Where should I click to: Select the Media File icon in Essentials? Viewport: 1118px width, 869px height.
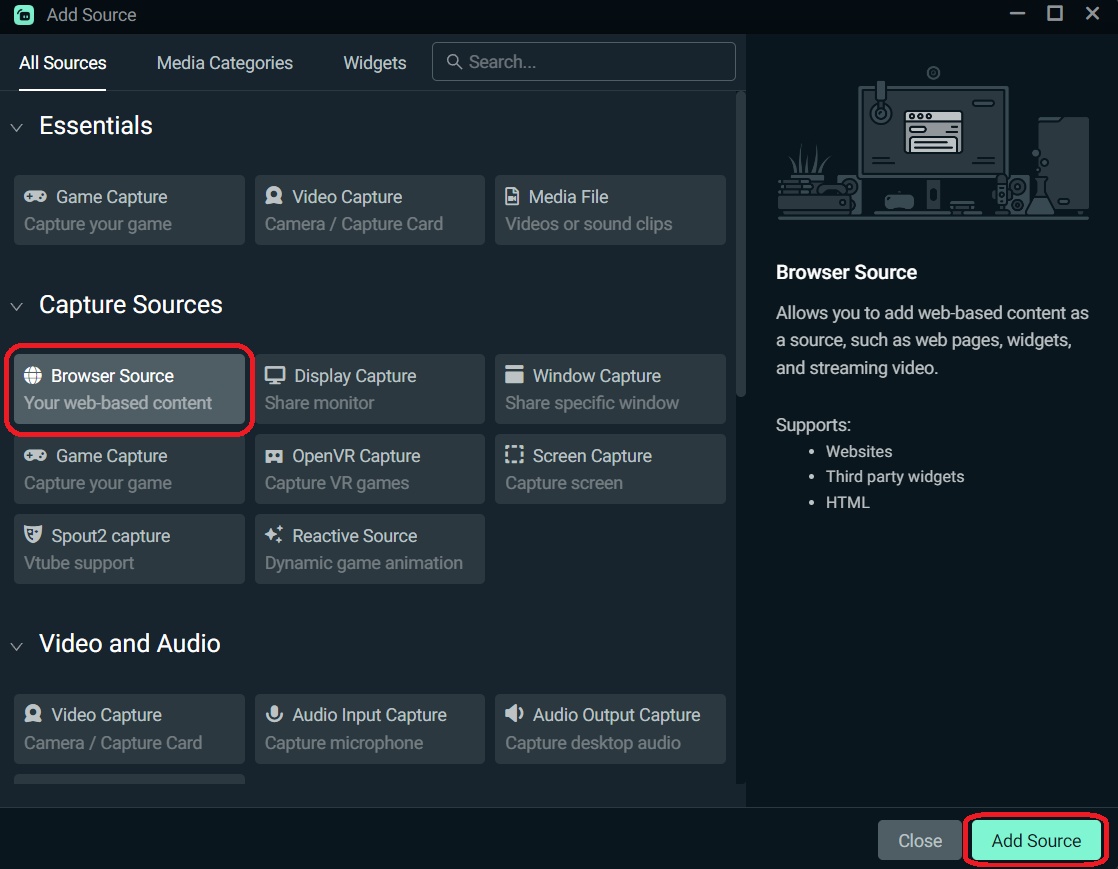point(513,197)
